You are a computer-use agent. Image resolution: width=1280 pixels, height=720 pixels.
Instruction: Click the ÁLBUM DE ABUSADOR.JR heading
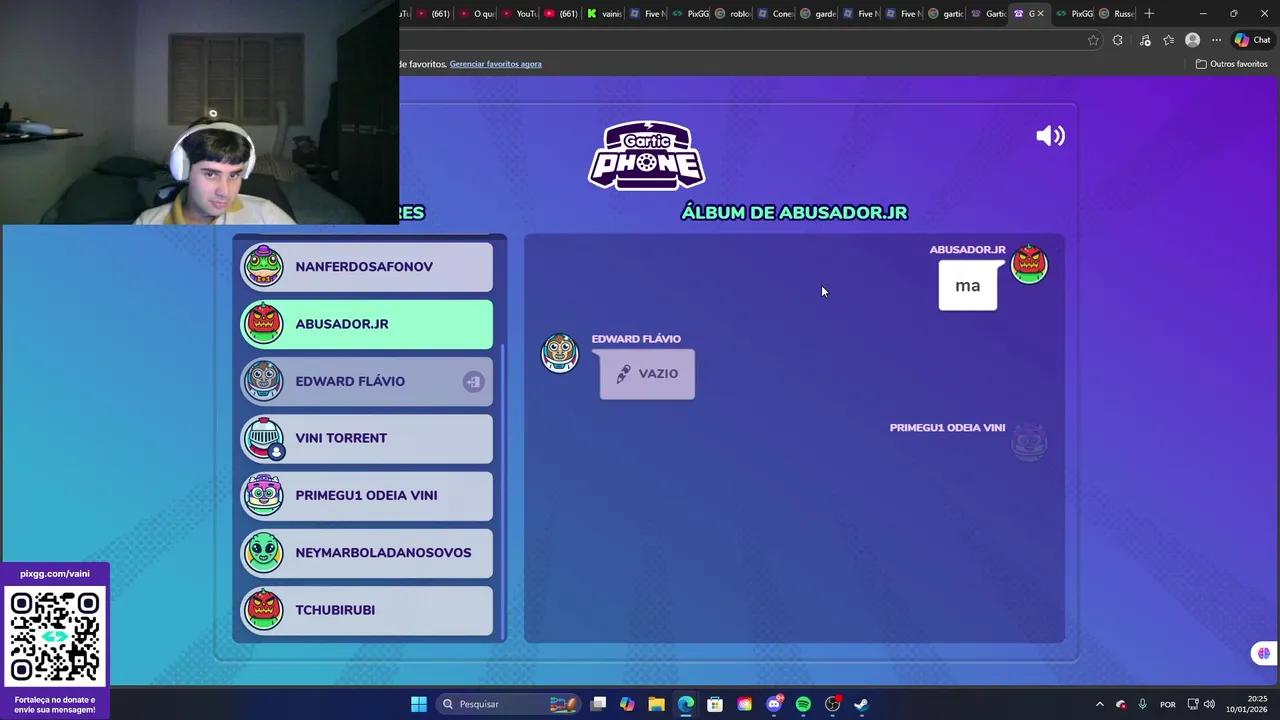point(794,212)
